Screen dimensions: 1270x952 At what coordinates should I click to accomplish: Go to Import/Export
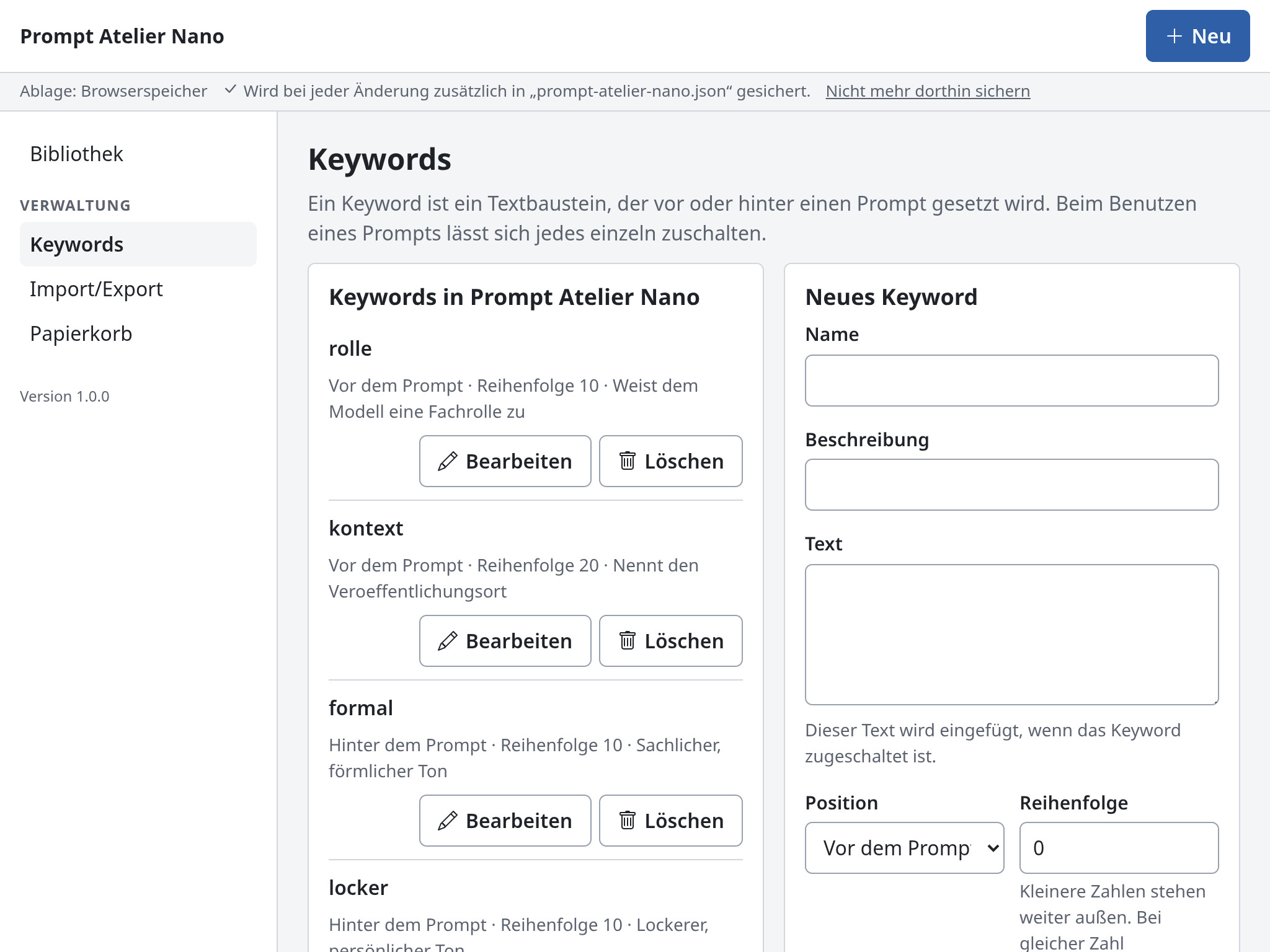(x=138, y=289)
